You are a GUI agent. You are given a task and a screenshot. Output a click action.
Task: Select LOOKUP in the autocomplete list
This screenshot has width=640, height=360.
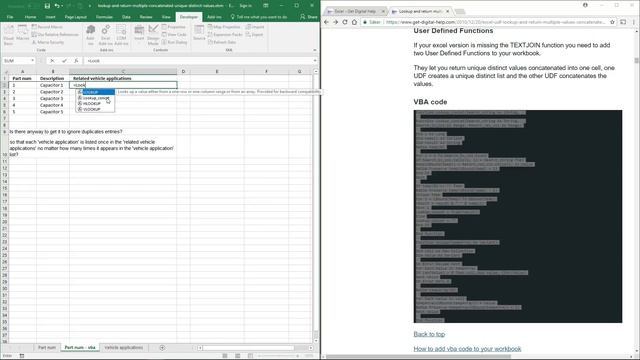[x=96, y=92]
